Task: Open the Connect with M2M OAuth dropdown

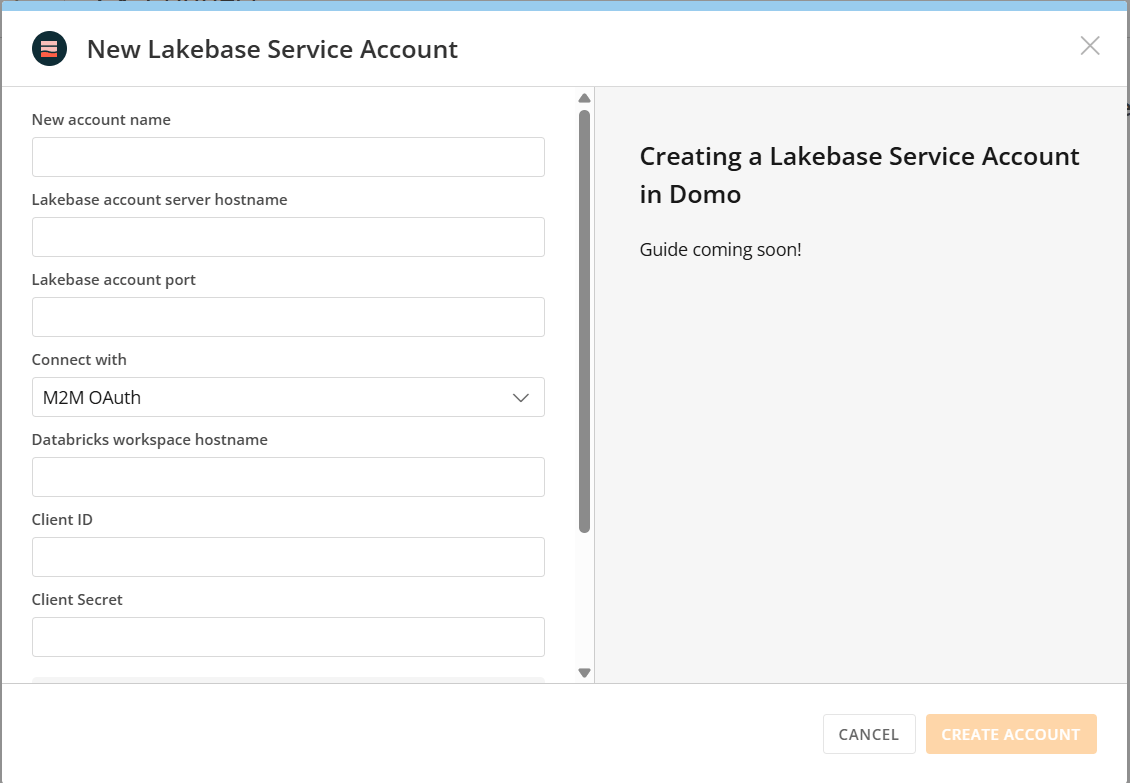Action: (288, 397)
